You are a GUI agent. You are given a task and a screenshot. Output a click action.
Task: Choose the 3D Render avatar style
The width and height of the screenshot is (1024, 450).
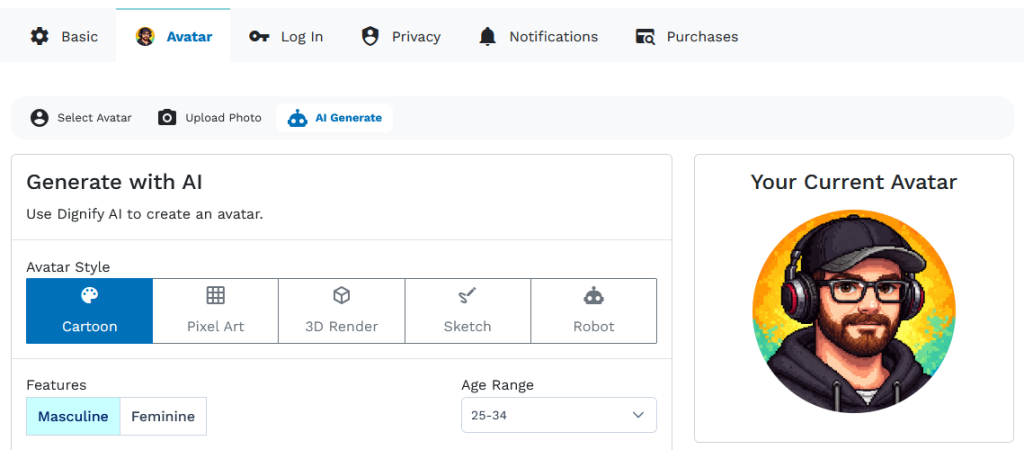point(341,311)
